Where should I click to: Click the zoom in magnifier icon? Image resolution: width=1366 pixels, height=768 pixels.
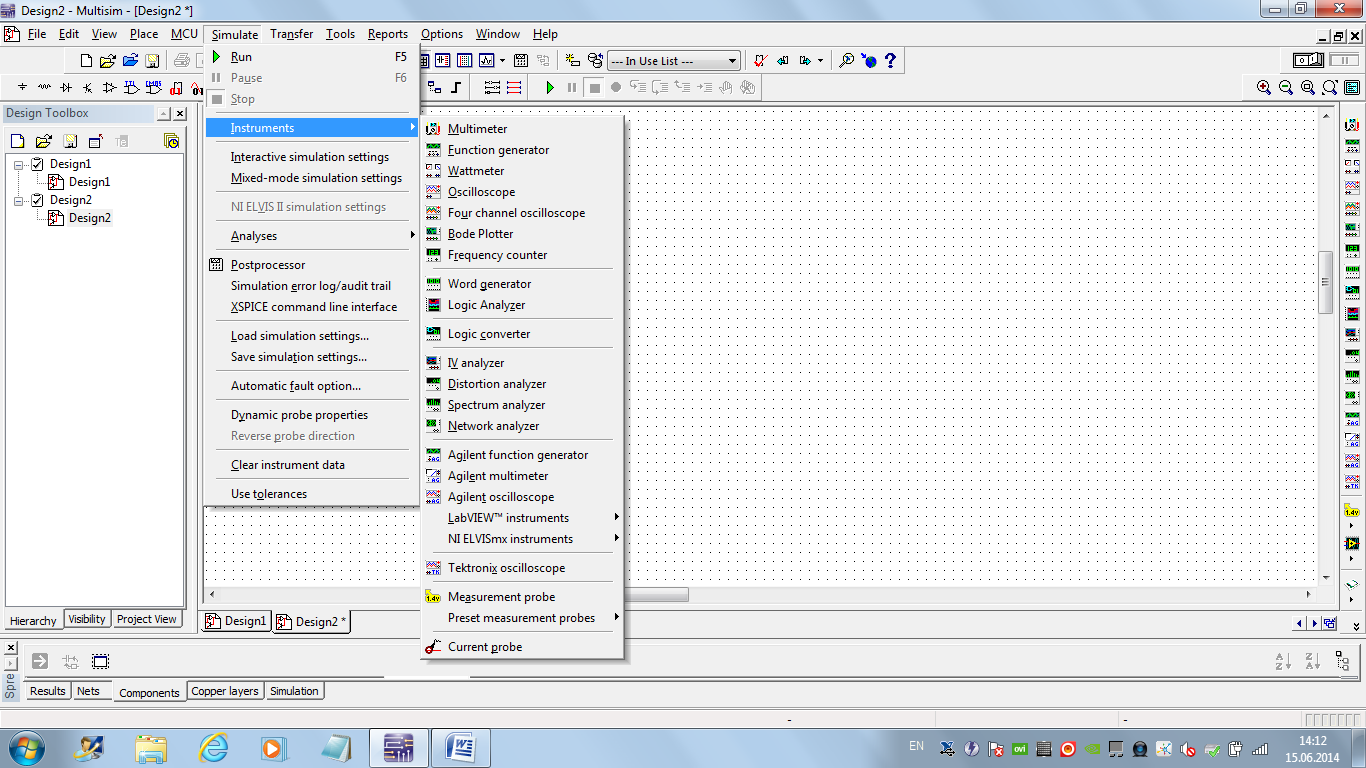pos(1264,88)
